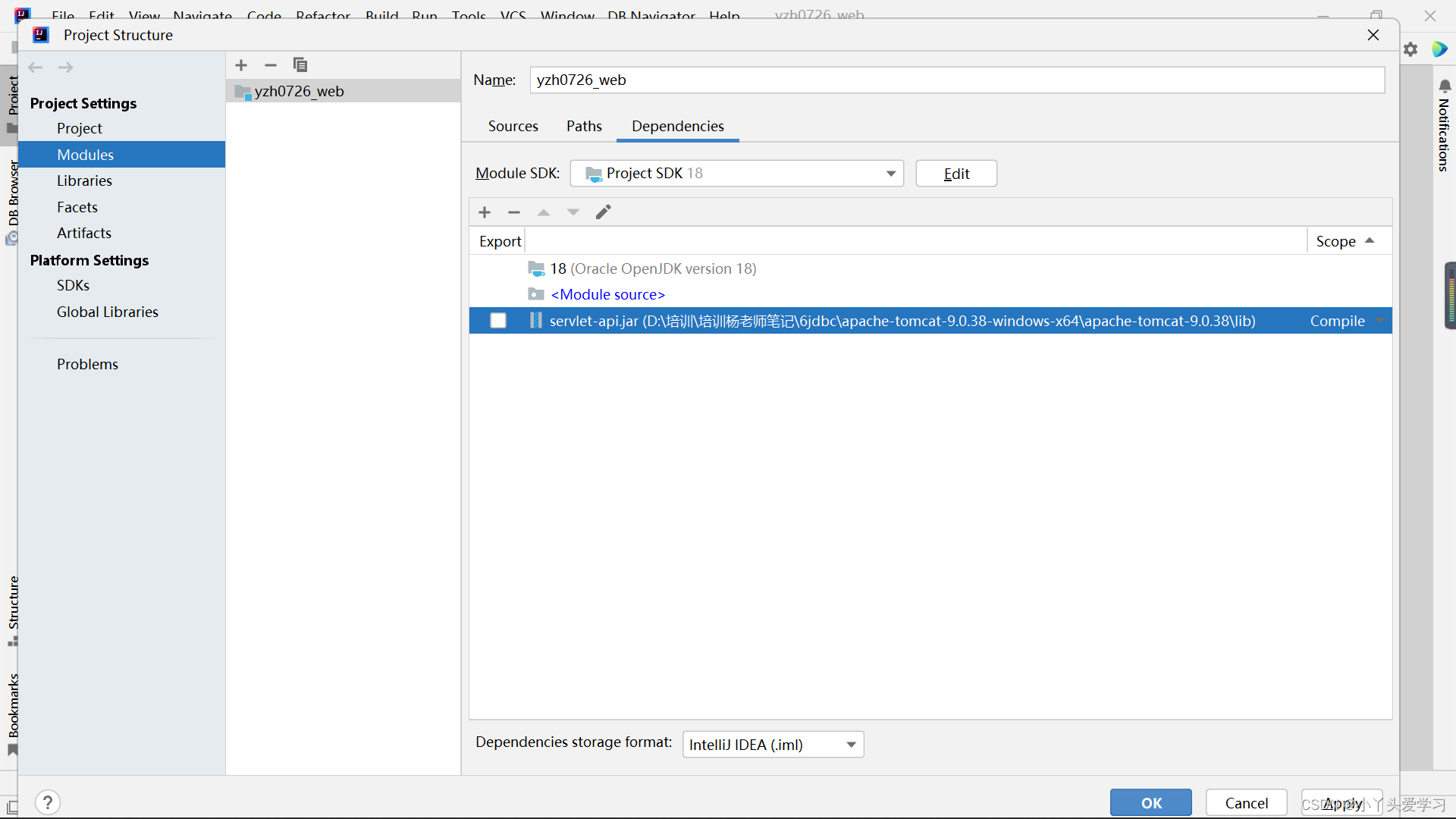Viewport: 1456px width, 819px height.
Task: Open help with question mark icon
Action: [x=48, y=802]
